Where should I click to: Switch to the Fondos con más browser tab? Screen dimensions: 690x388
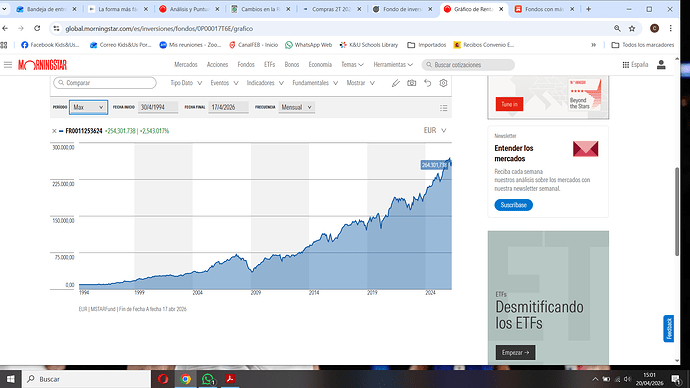545,9
